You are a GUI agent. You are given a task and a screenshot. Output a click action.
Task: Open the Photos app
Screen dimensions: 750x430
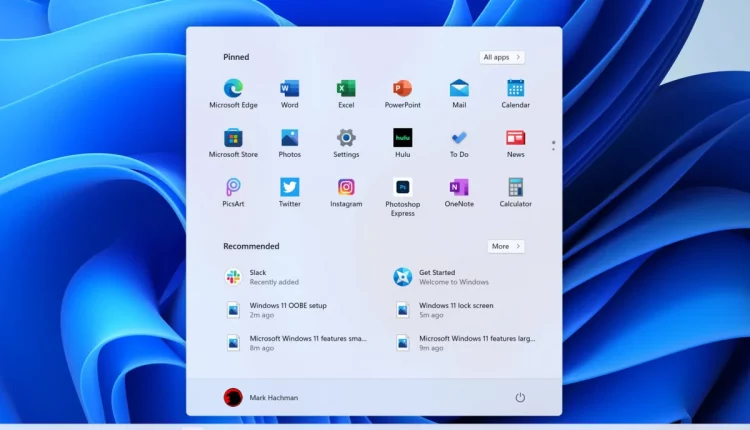point(289,138)
